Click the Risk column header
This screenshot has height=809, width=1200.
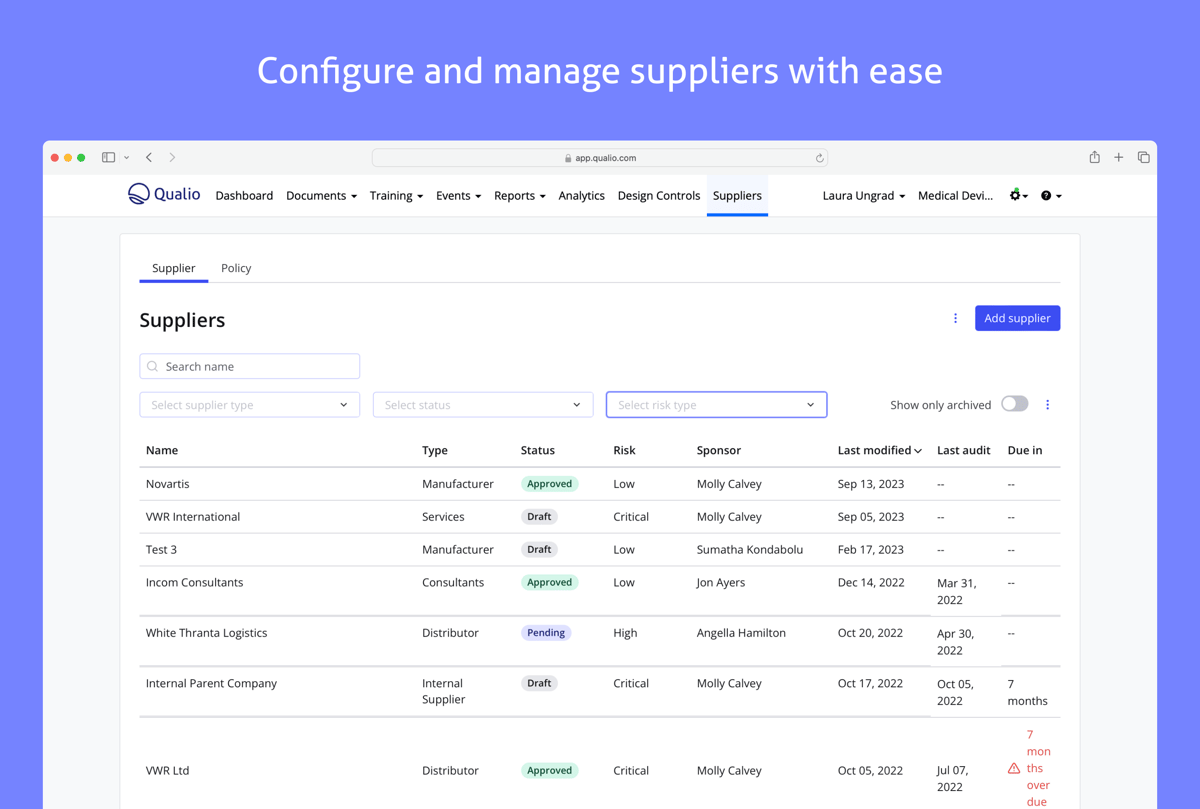[624, 451]
